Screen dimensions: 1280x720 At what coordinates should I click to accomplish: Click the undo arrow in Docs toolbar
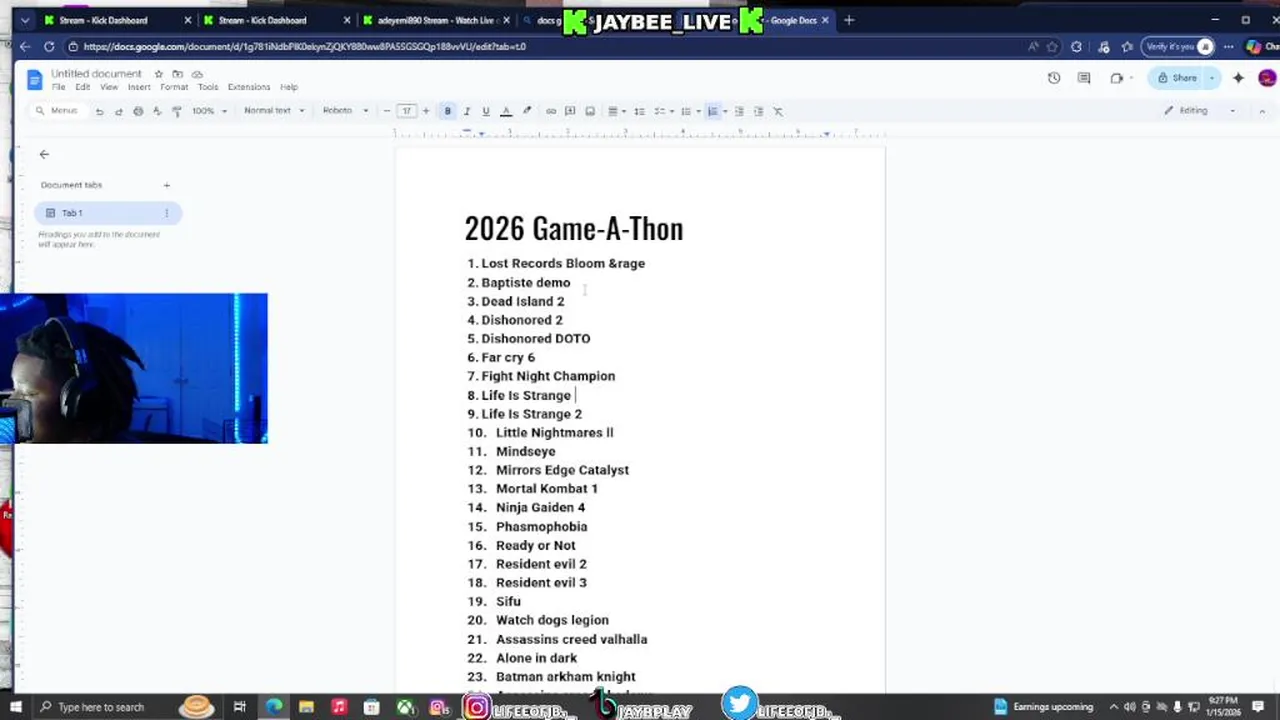[x=99, y=111]
